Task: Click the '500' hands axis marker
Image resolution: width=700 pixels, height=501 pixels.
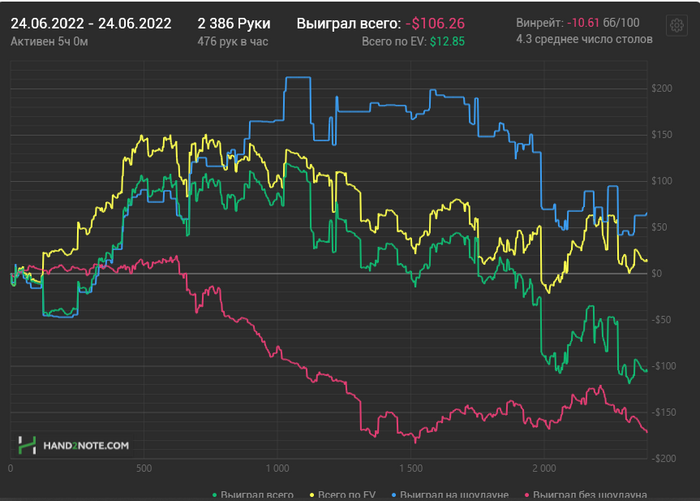Action: [x=142, y=468]
